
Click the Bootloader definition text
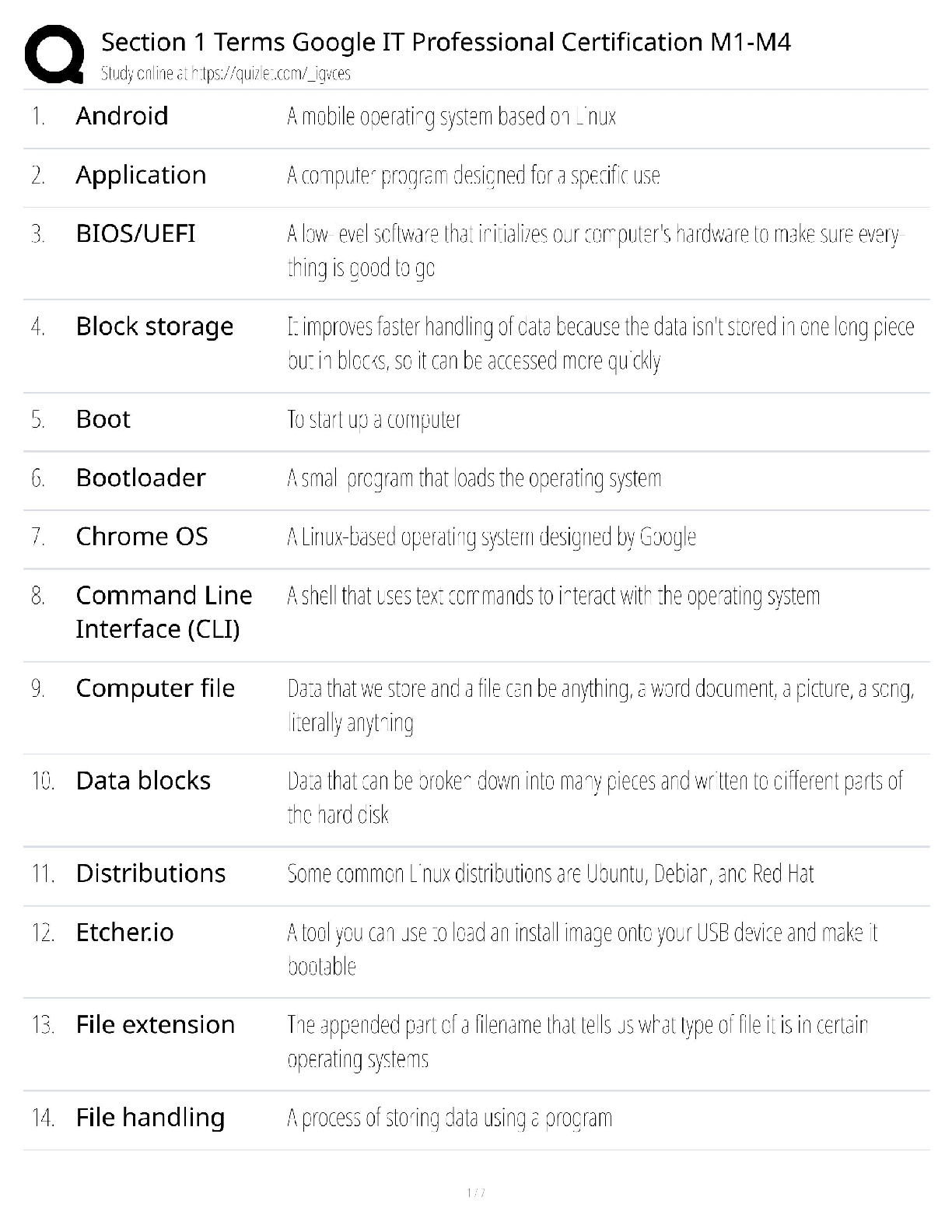point(474,478)
